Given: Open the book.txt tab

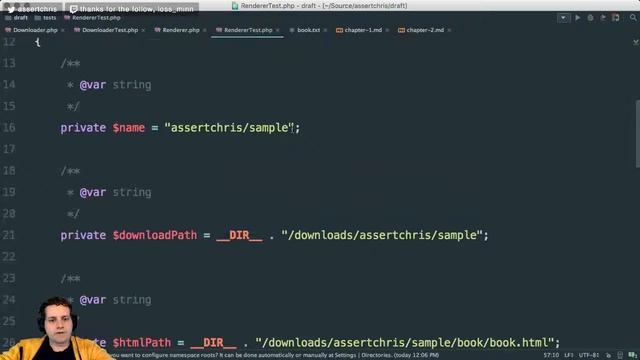Looking at the screenshot, I should 308,30.
